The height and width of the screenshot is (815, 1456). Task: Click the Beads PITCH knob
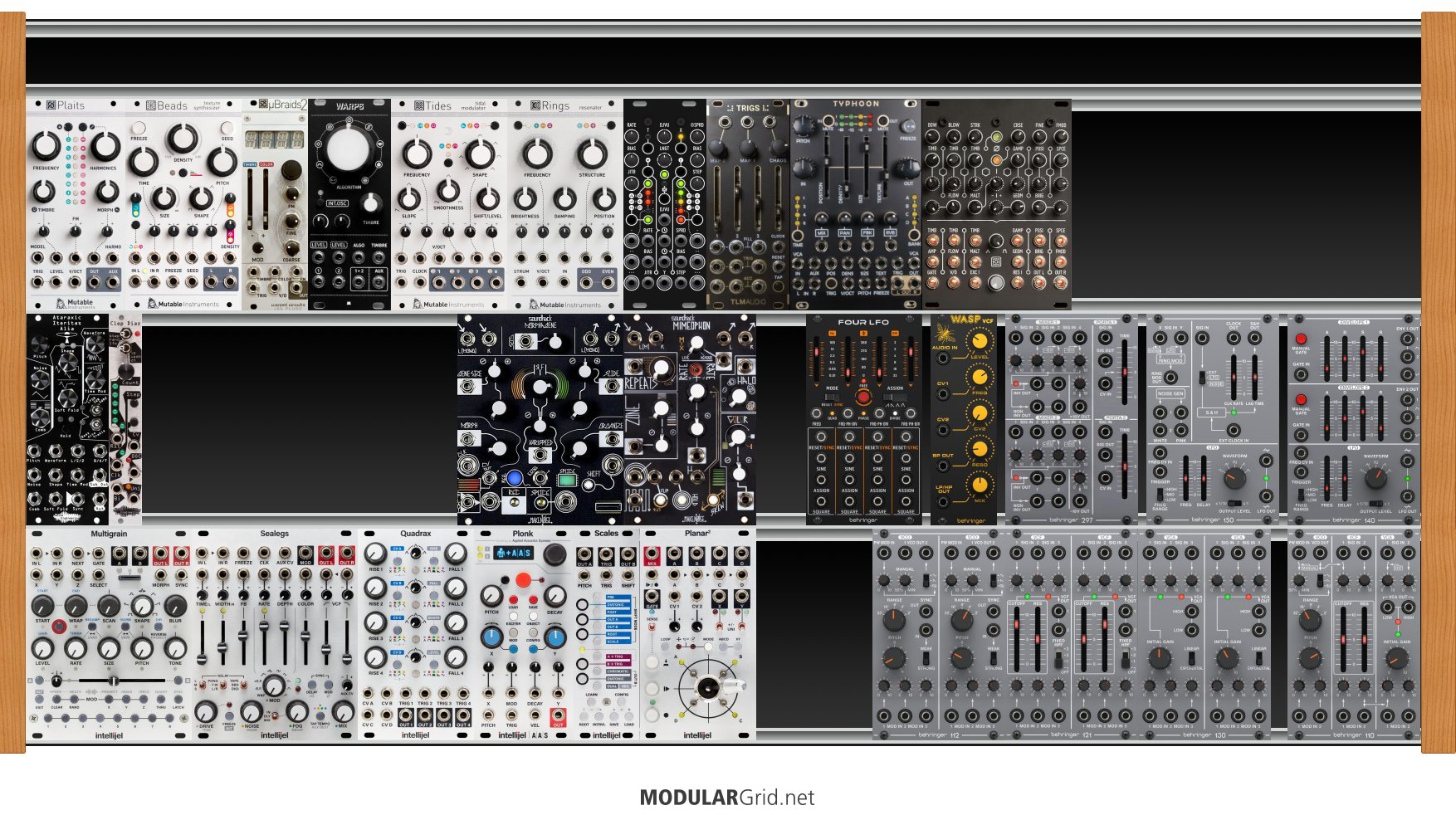[222, 162]
